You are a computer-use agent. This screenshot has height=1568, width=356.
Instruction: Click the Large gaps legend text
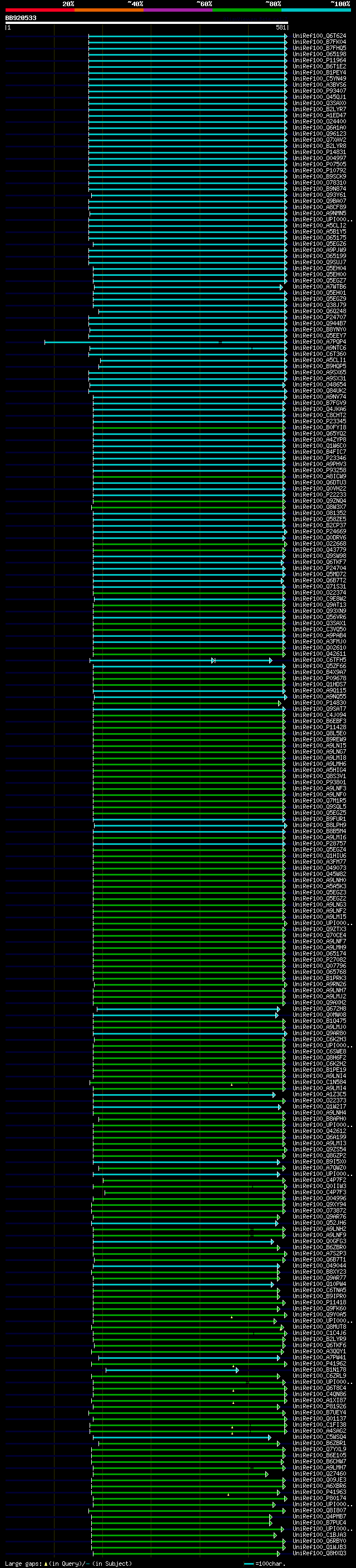[x=24, y=1564]
